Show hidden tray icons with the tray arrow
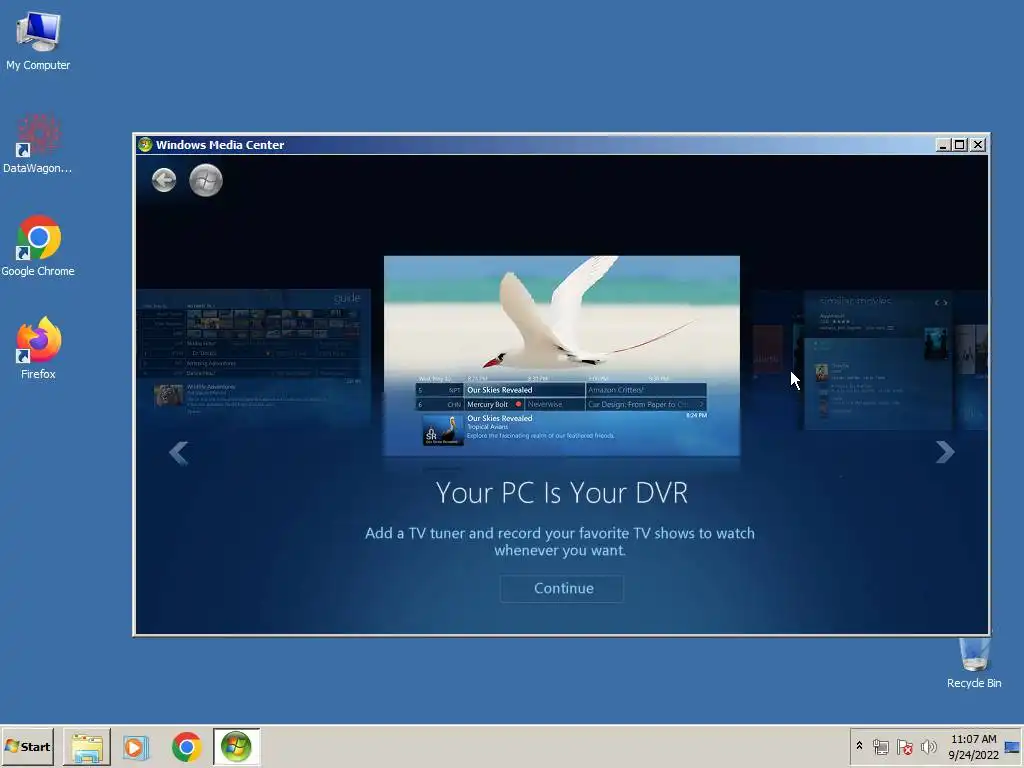The height and width of the screenshot is (768, 1024). click(859, 746)
